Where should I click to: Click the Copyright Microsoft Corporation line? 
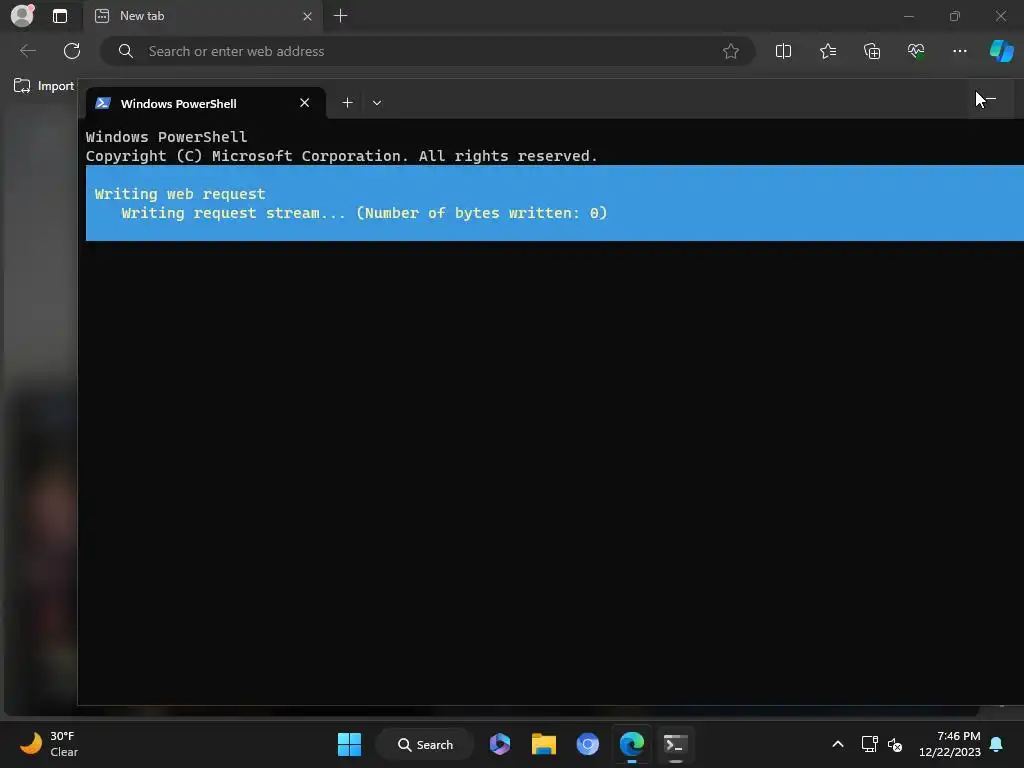[x=342, y=156]
